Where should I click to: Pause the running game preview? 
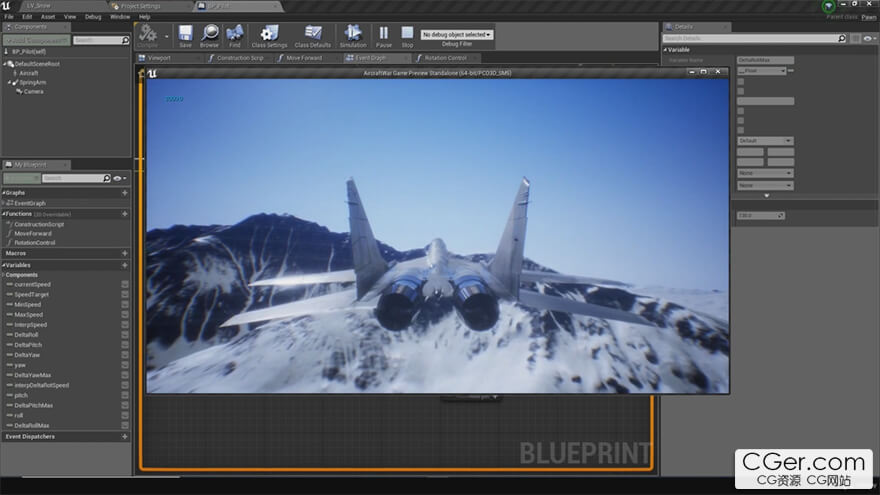pos(384,35)
